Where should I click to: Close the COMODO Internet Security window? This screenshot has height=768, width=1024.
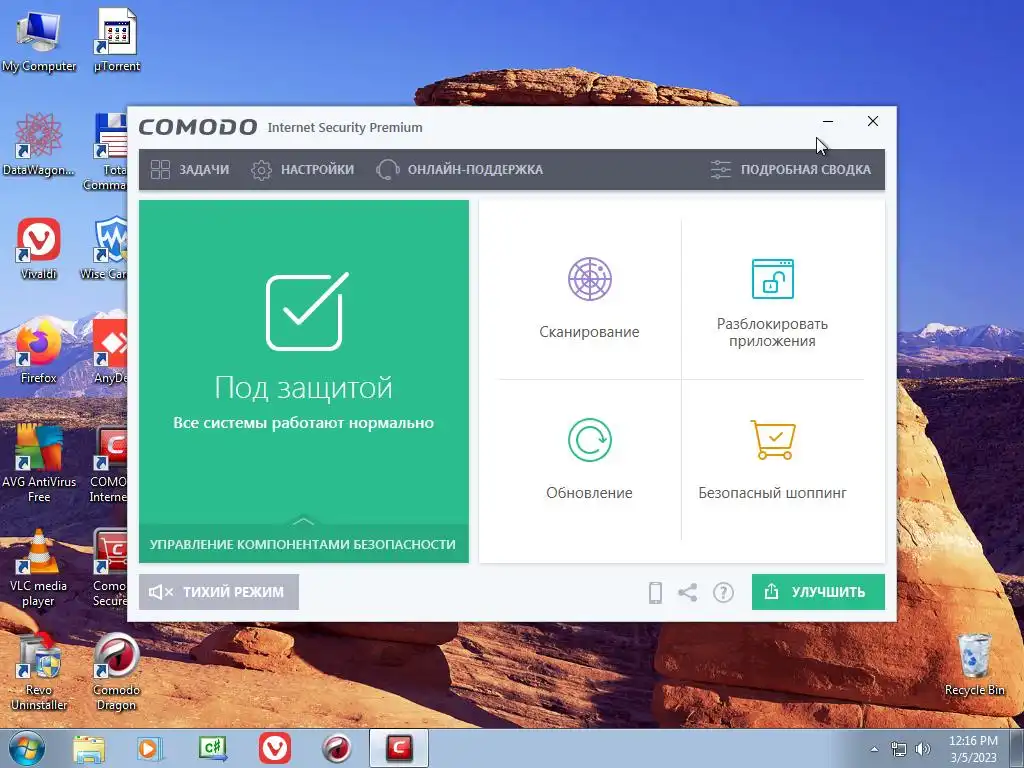(872, 121)
